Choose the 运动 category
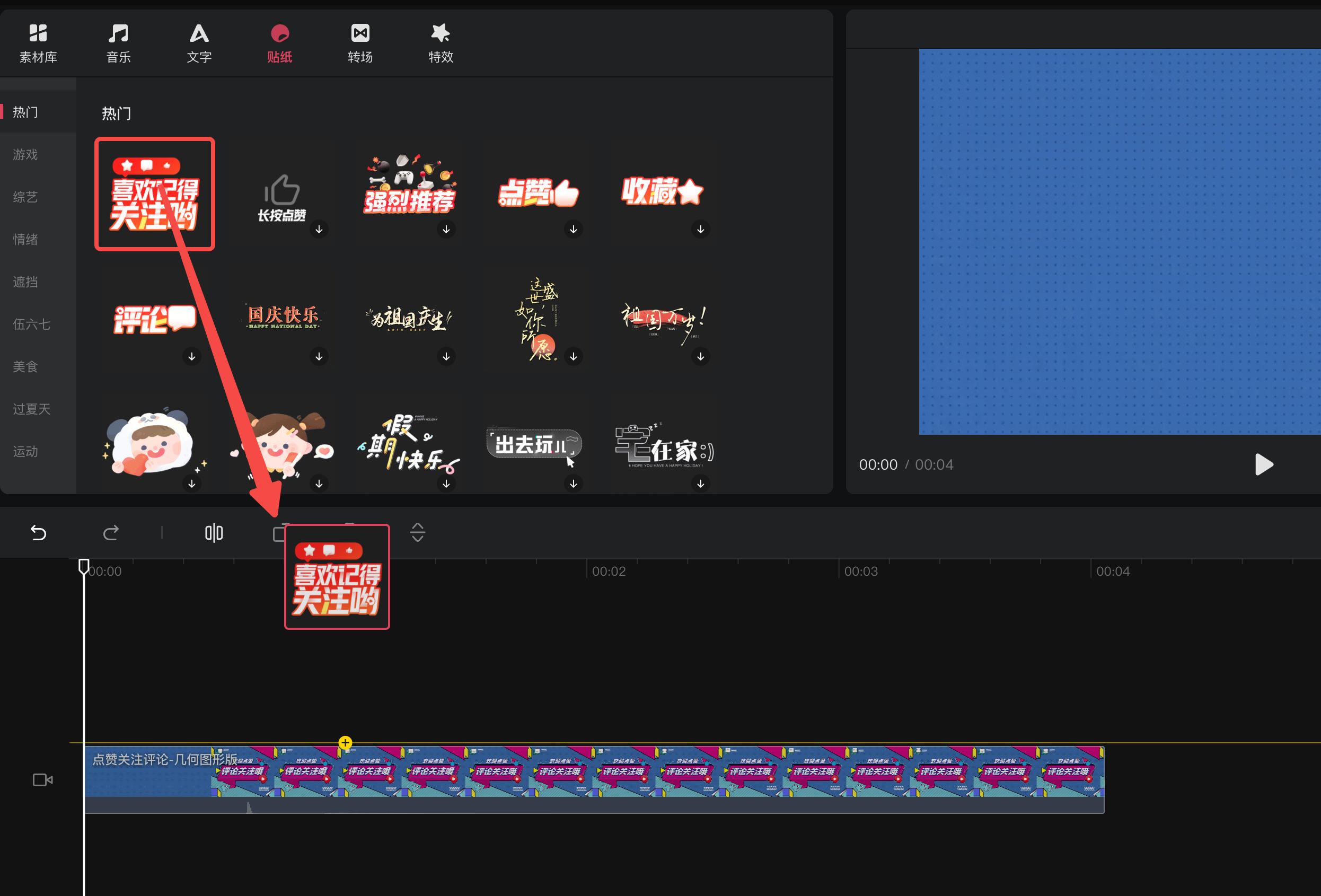The image size is (1321, 896). 25,451
